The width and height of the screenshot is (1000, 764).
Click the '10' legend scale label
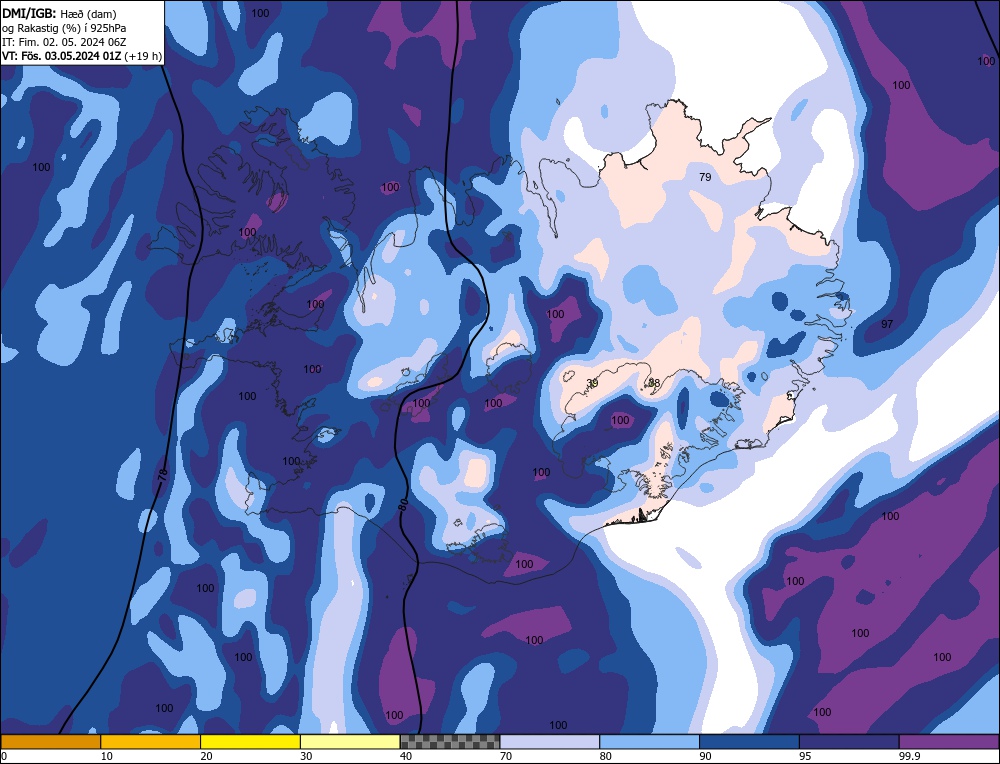click(x=107, y=756)
